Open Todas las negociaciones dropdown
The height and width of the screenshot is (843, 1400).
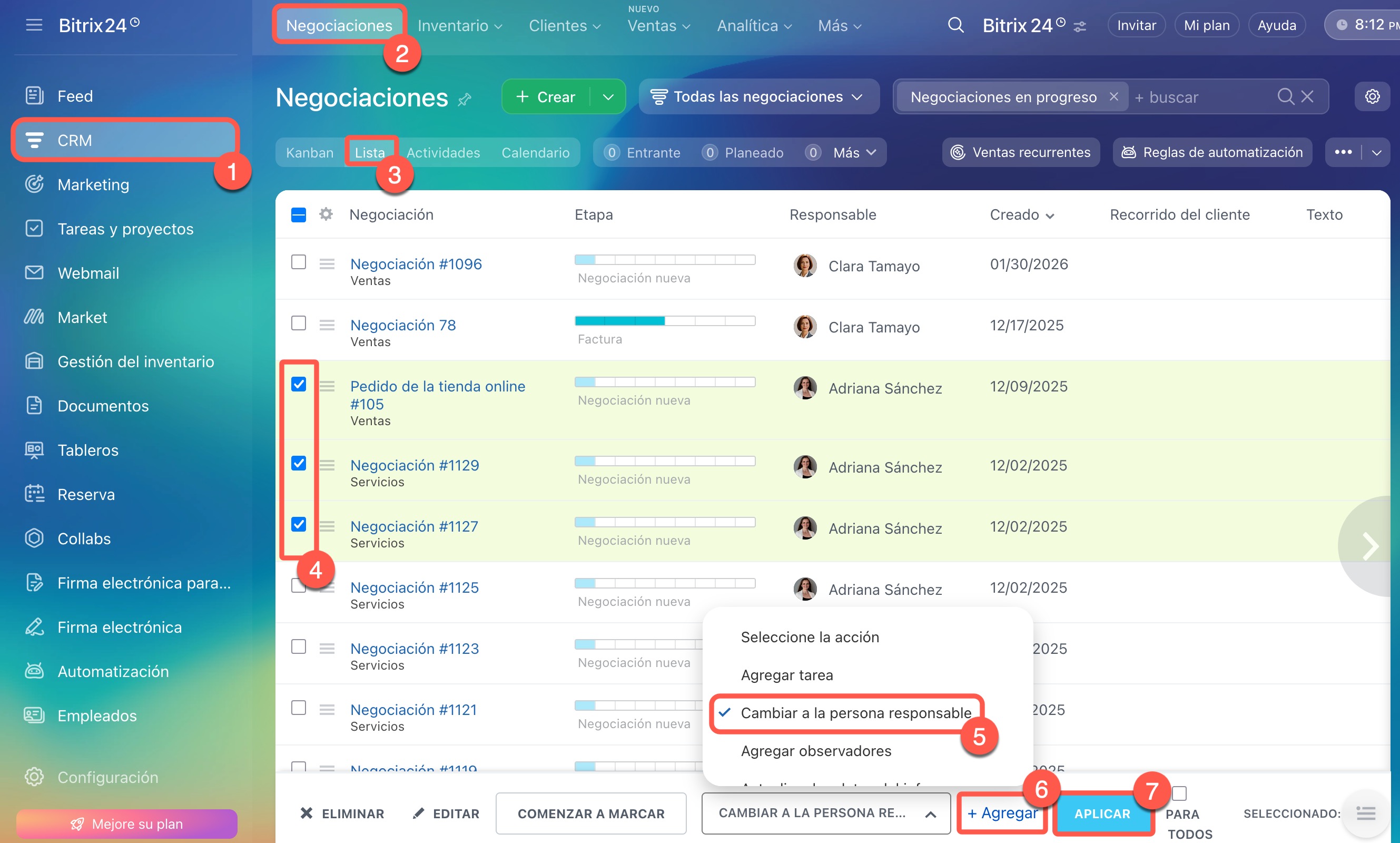[757, 96]
